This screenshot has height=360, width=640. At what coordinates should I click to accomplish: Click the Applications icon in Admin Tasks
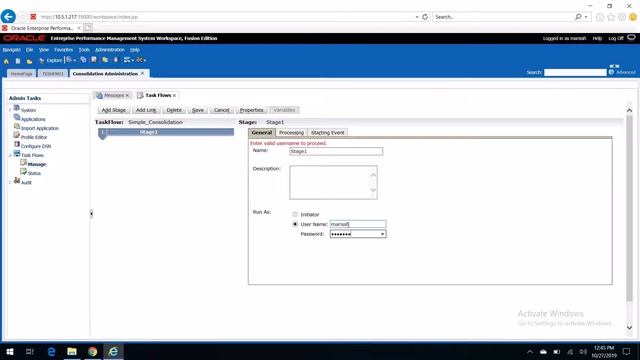(17, 118)
